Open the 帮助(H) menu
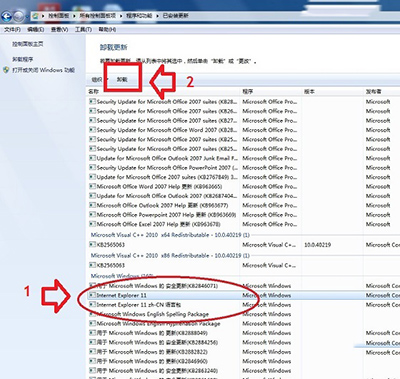This screenshot has height=379, width=400. 107,30
